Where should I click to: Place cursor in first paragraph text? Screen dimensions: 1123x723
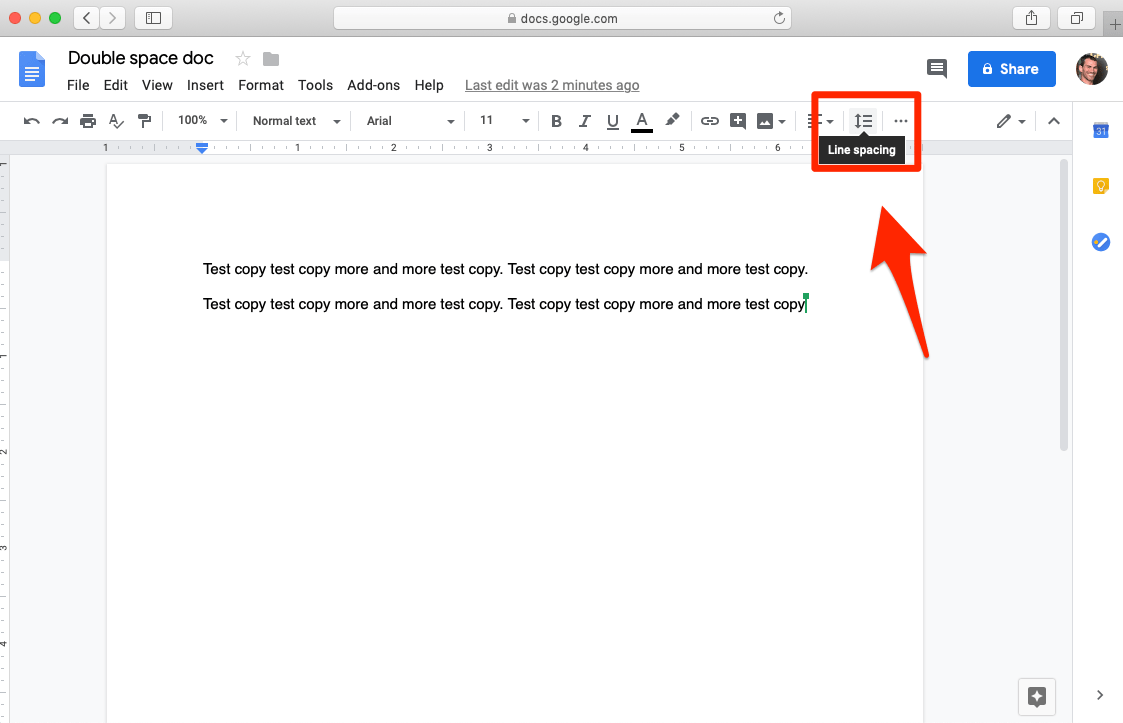505,269
